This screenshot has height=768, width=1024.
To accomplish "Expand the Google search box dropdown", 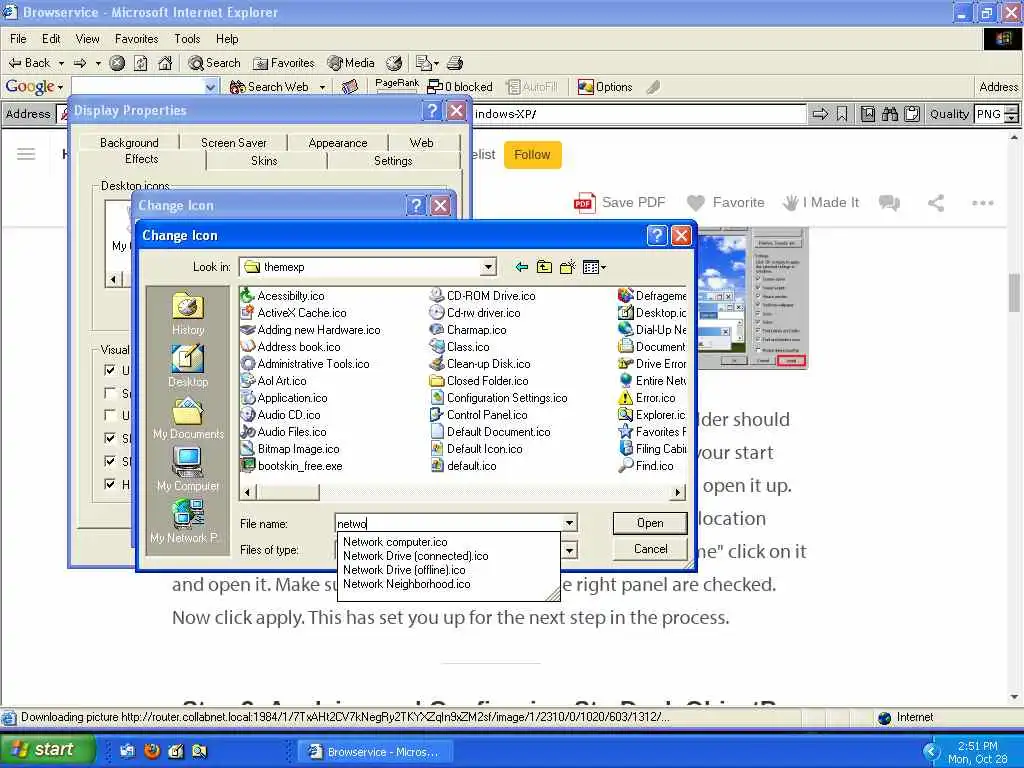I will tap(210, 87).
